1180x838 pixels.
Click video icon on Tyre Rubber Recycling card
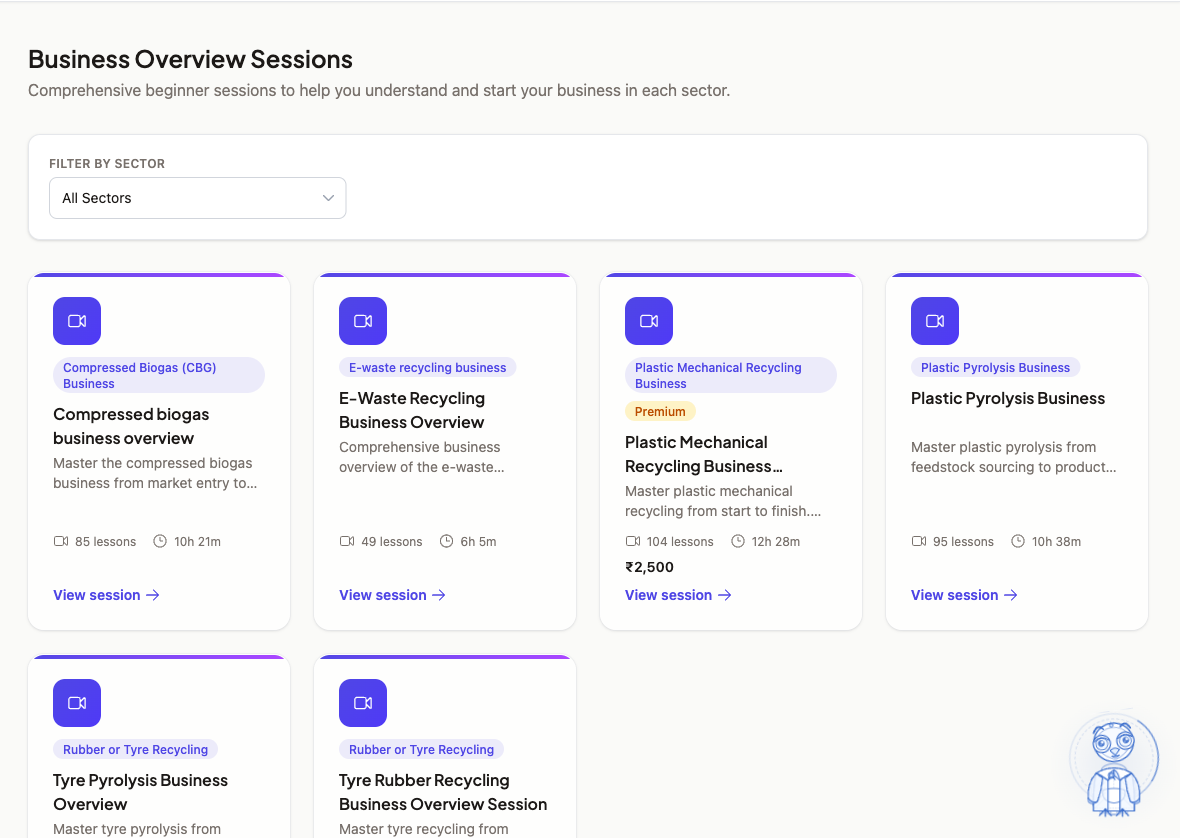[x=363, y=703]
